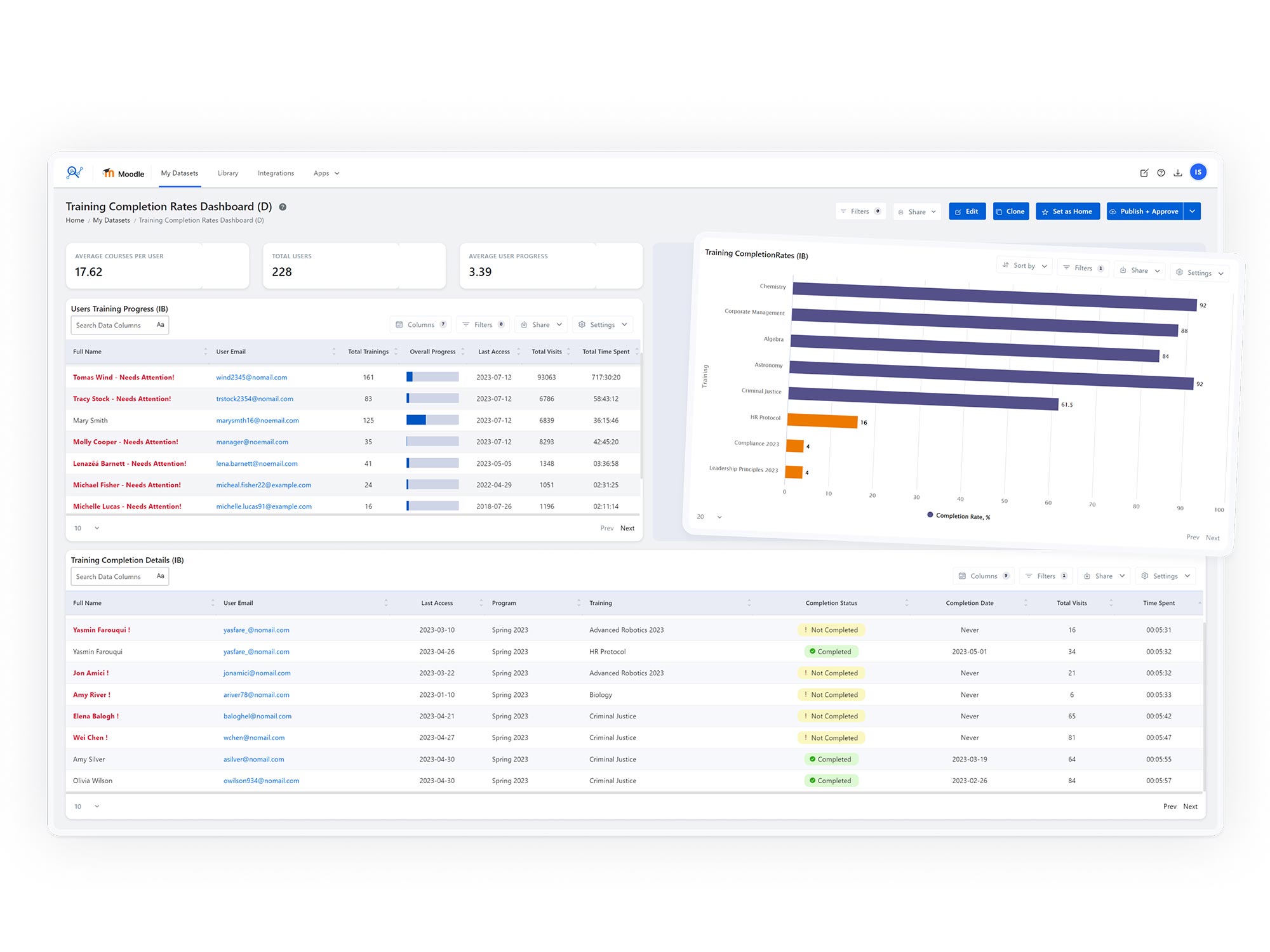Open the Sort by dropdown on chart
Image resolution: width=1270 pixels, height=952 pixels.
(1024, 265)
